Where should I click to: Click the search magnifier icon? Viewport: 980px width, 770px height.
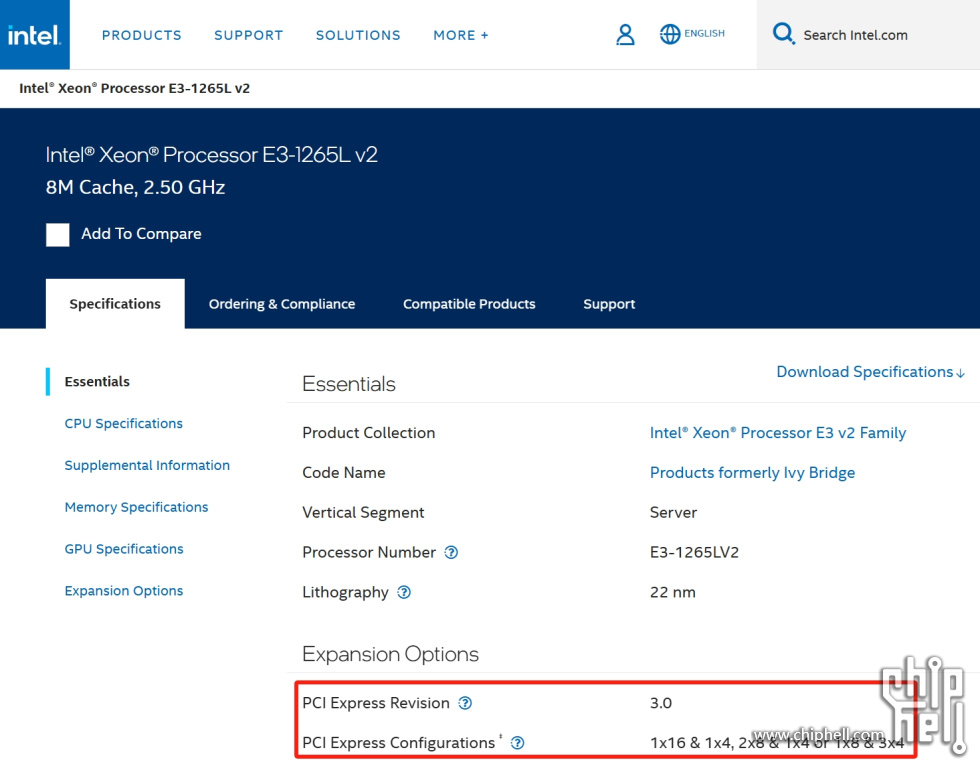(x=783, y=33)
